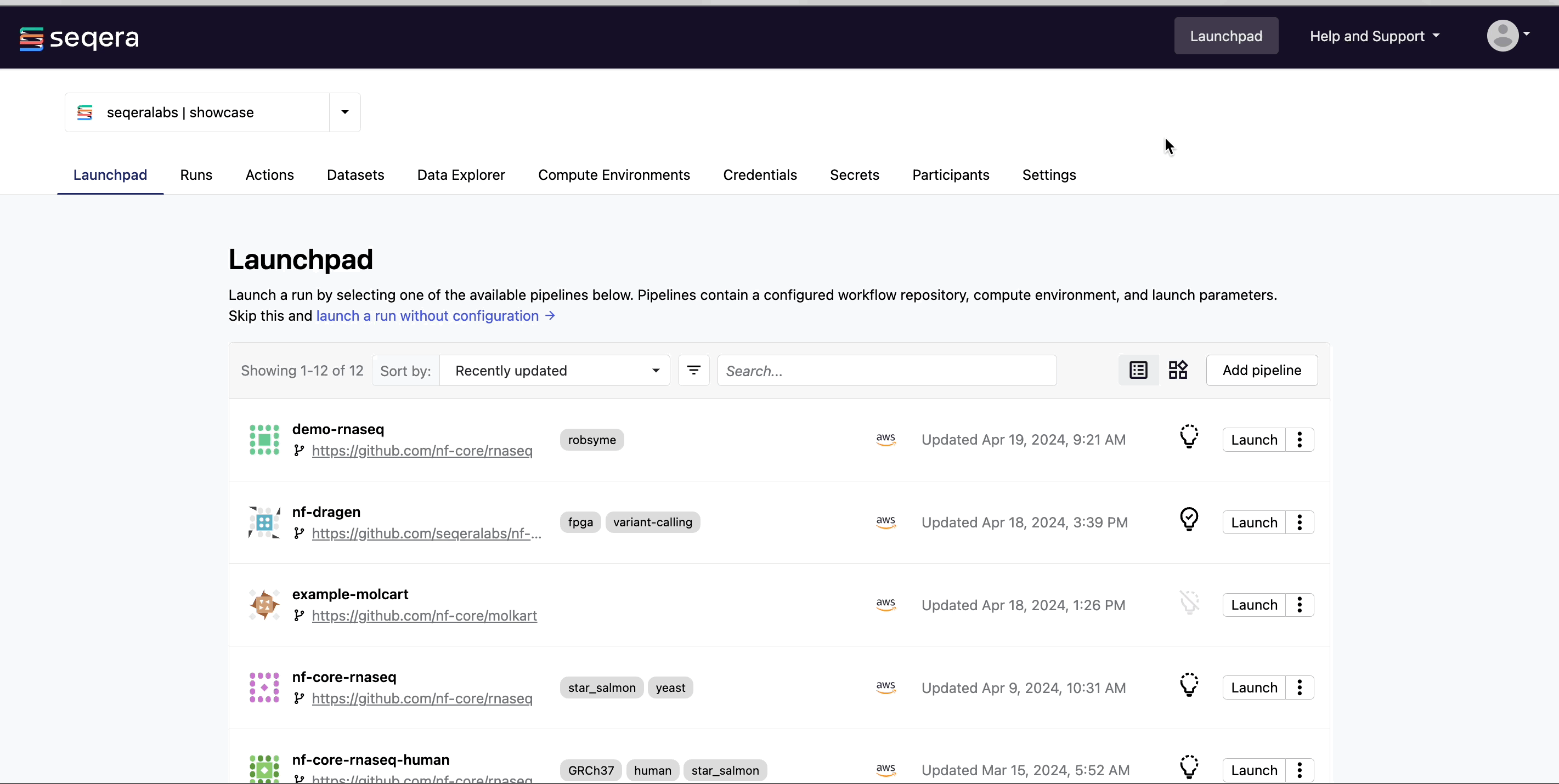Viewport: 1559px width, 784px height.
Task: Switch to the Runs tab
Action: [196, 175]
